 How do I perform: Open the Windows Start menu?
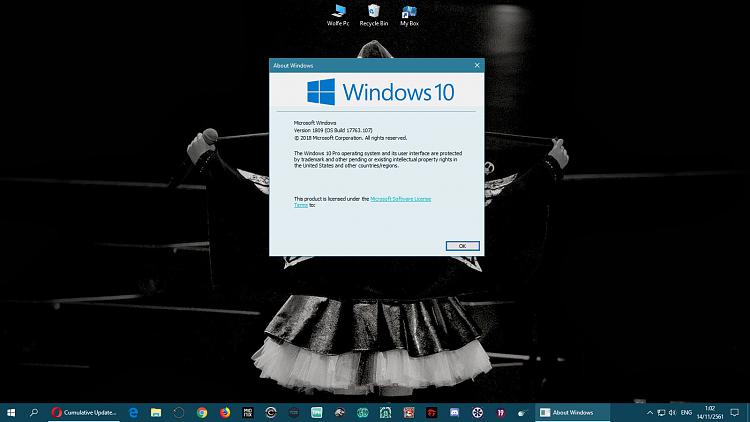(11, 412)
